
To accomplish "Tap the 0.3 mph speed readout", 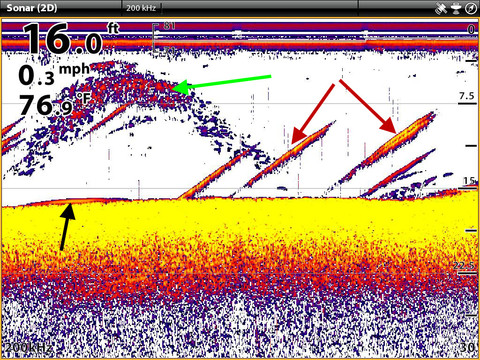I will pos(54,75).
